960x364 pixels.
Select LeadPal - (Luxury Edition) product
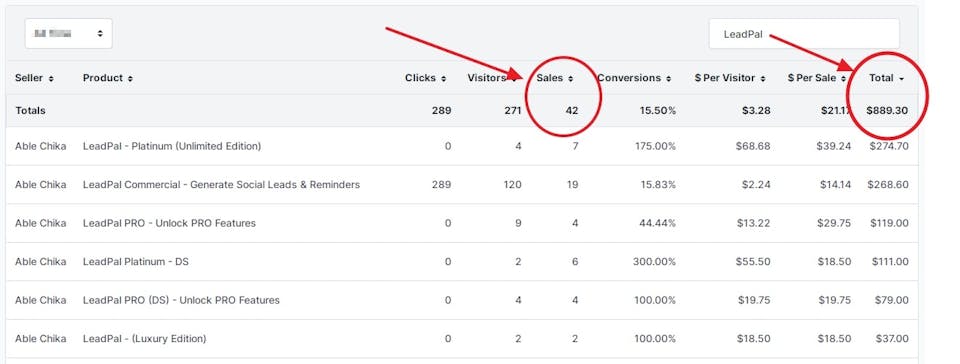(x=144, y=338)
